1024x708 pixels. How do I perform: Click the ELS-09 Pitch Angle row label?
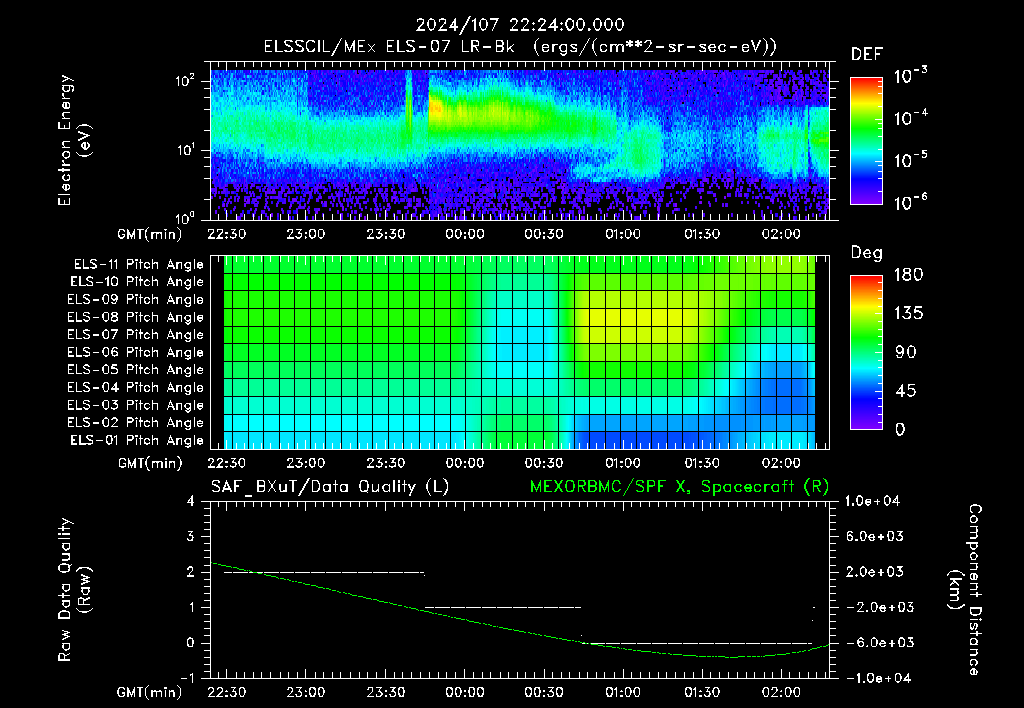135,300
